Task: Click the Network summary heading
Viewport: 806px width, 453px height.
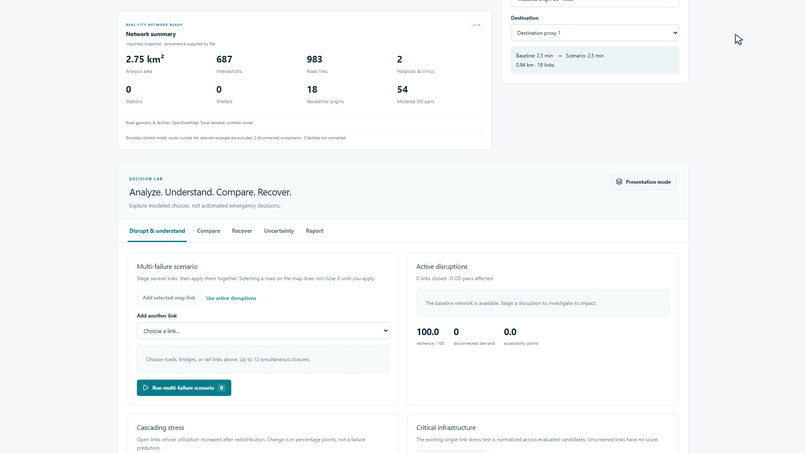Action: pyautogui.click(x=151, y=34)
